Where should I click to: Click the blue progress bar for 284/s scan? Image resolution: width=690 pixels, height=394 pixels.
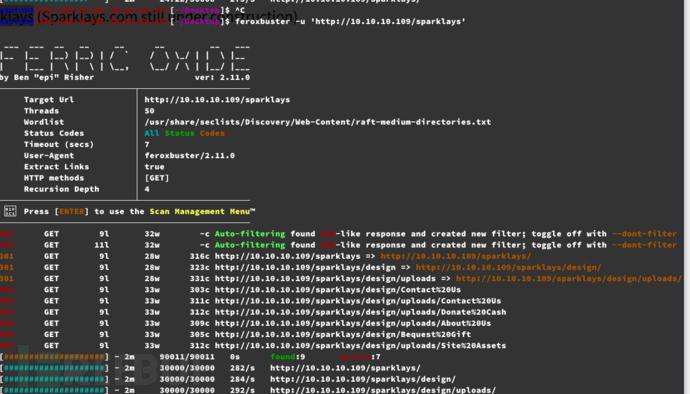[x=54, y=379]
